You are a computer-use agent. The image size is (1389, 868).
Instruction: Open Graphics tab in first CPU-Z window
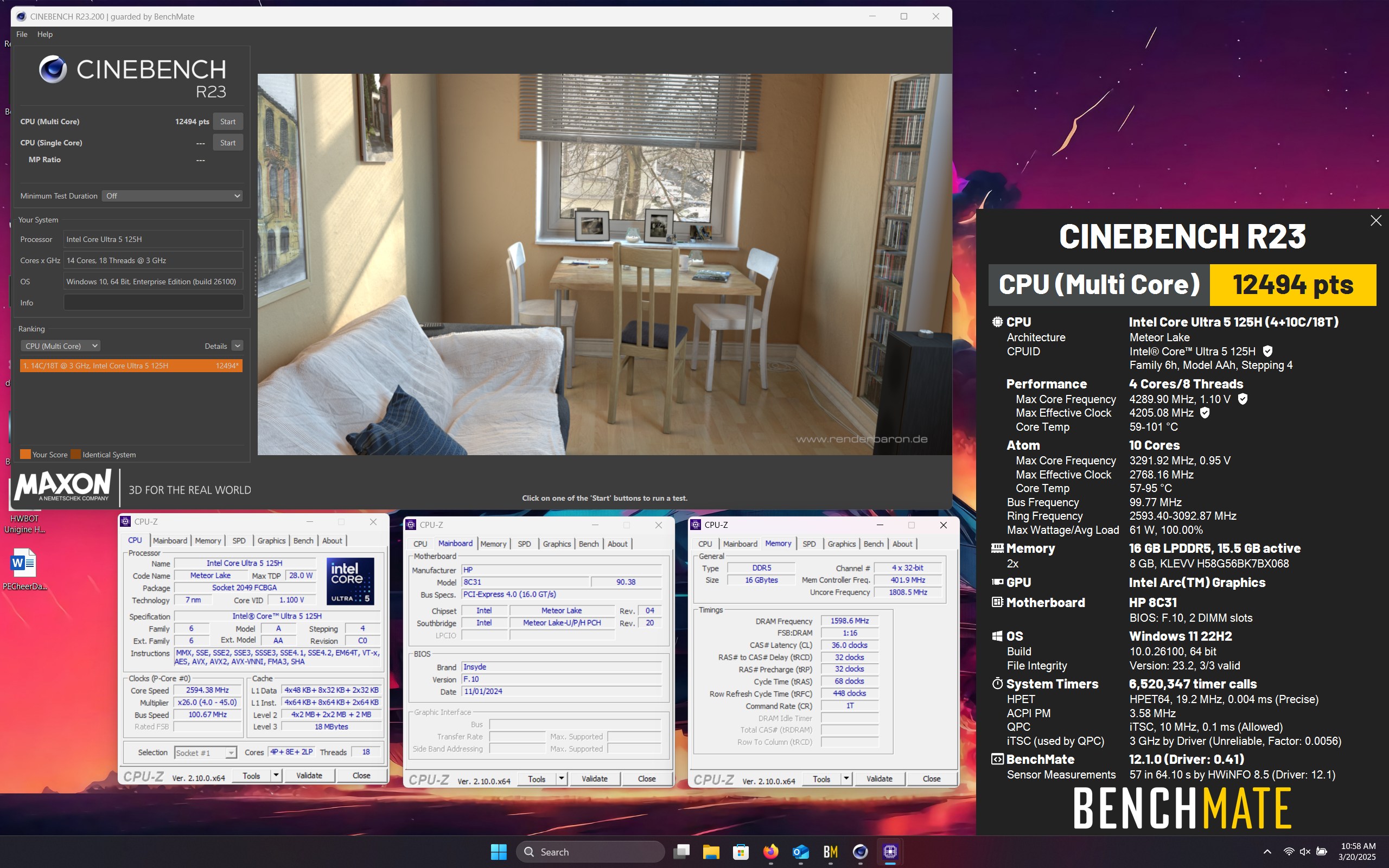pyautogui.click(x=271, y=541)
